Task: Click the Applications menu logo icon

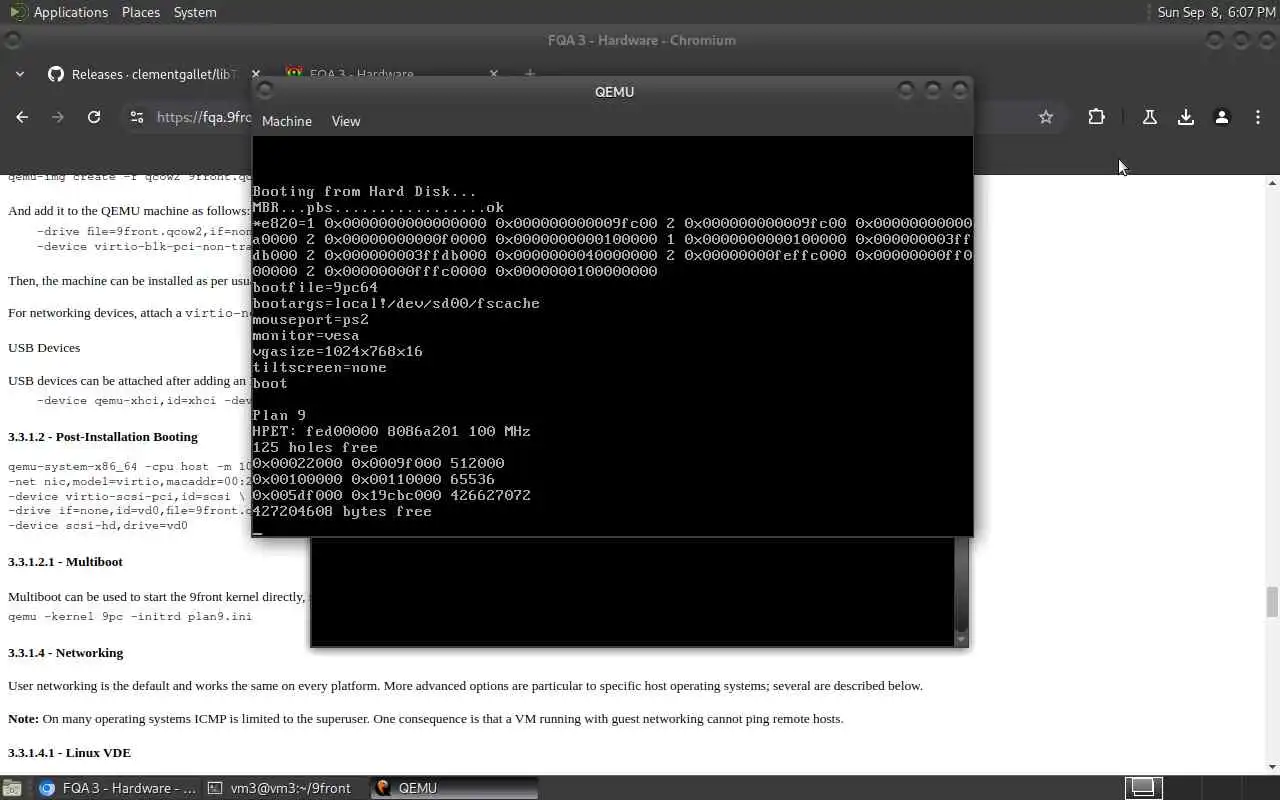Action: [17, 12]
